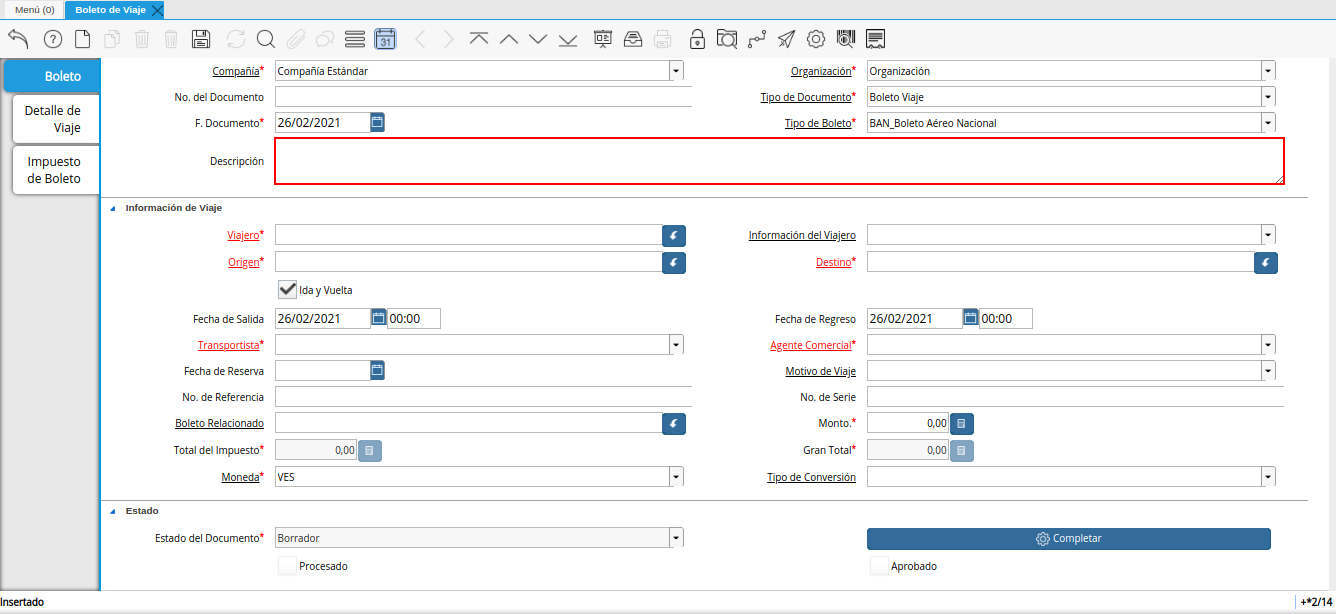Viewport: 1336px width, 614px height.
Task: Click the lock icon in toolbar
Action: tap(697, 39)
